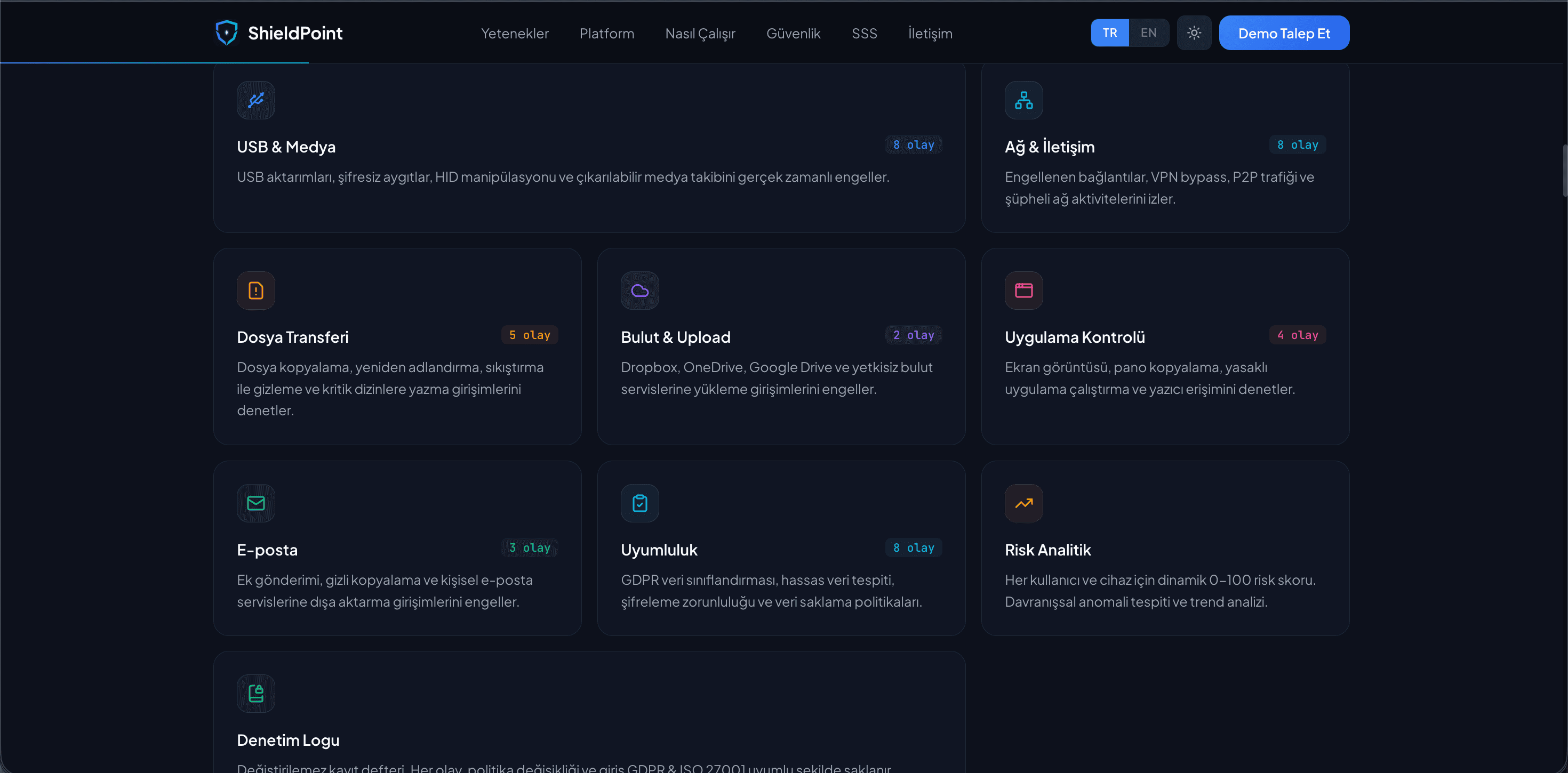Click the Uyumluluk clipboard check icon
This screenshot has height=773, width=1568.
(x=640, y=503)
